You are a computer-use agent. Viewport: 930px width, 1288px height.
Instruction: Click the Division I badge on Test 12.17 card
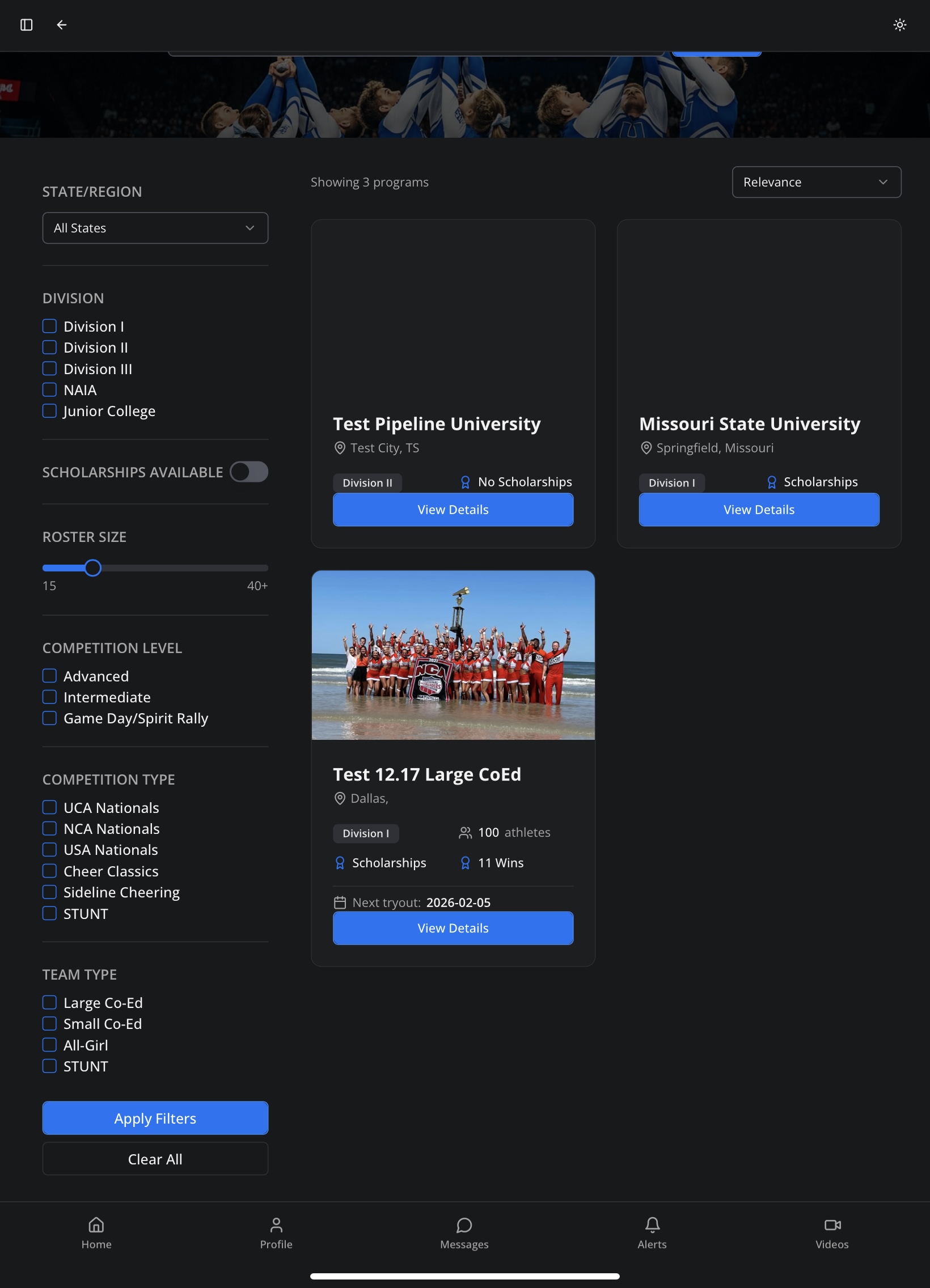365,833
